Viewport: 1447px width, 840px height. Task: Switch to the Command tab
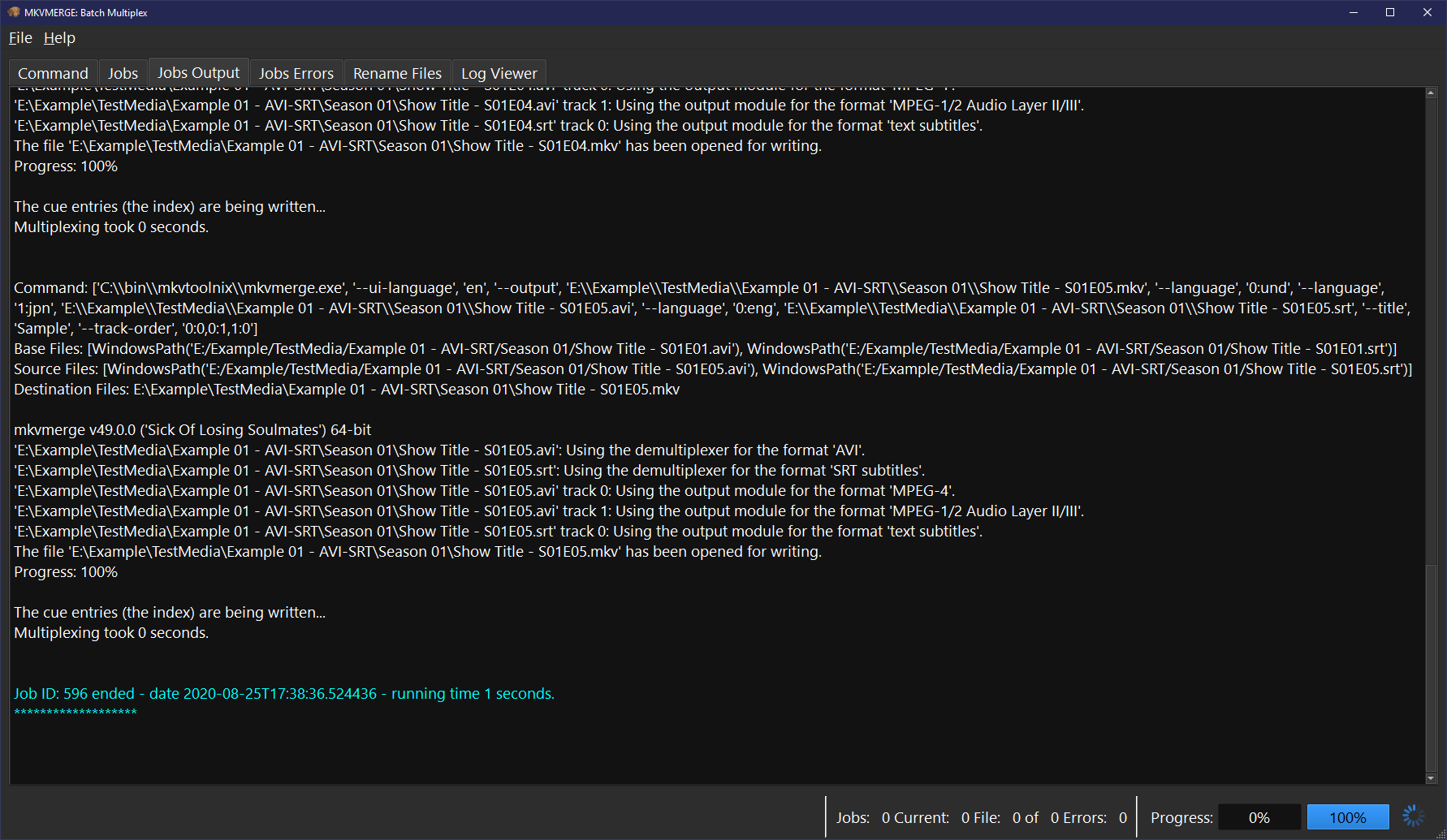click(x=52, y=72)
